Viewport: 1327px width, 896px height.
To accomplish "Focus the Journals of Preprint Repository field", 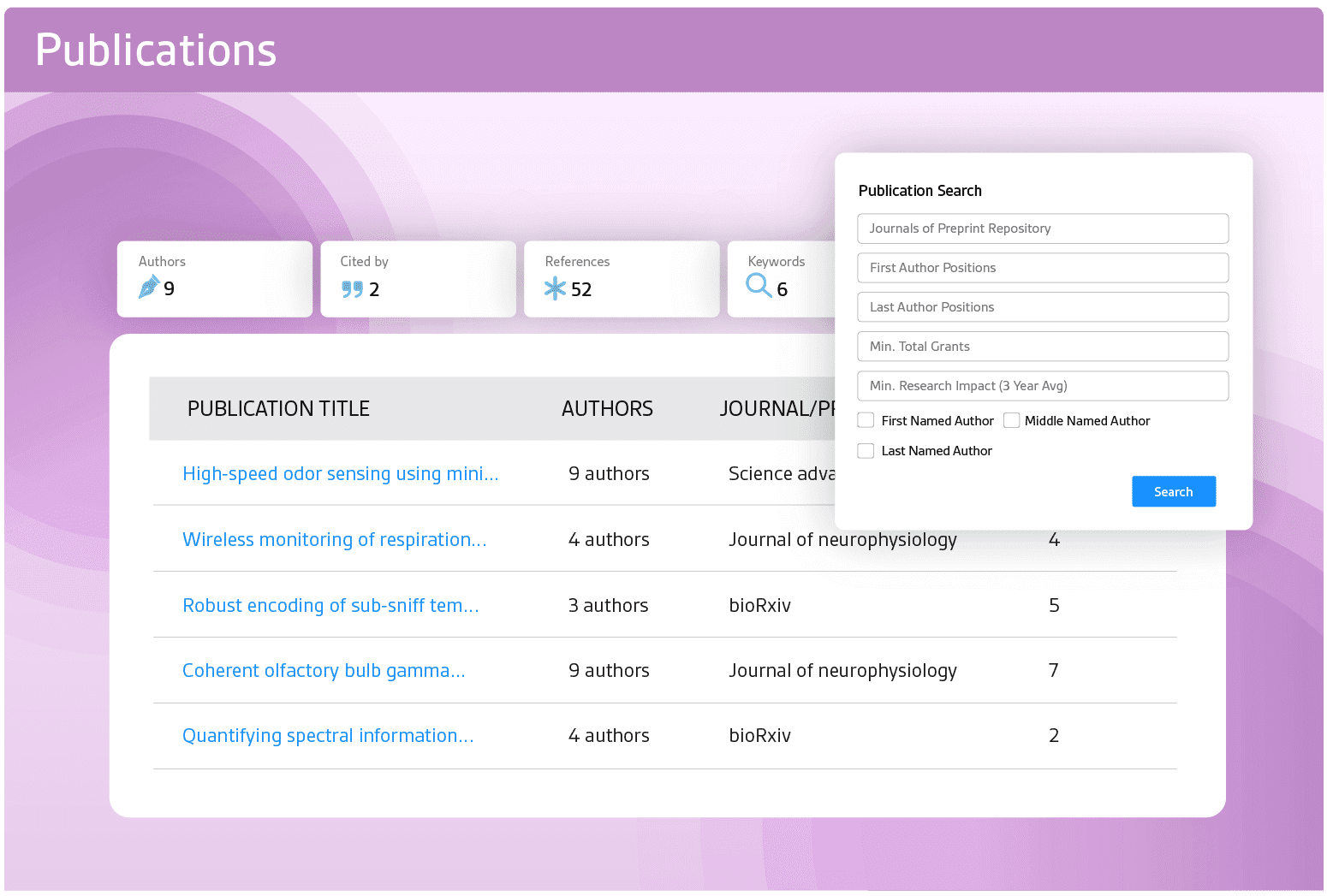I will 1043,228.
